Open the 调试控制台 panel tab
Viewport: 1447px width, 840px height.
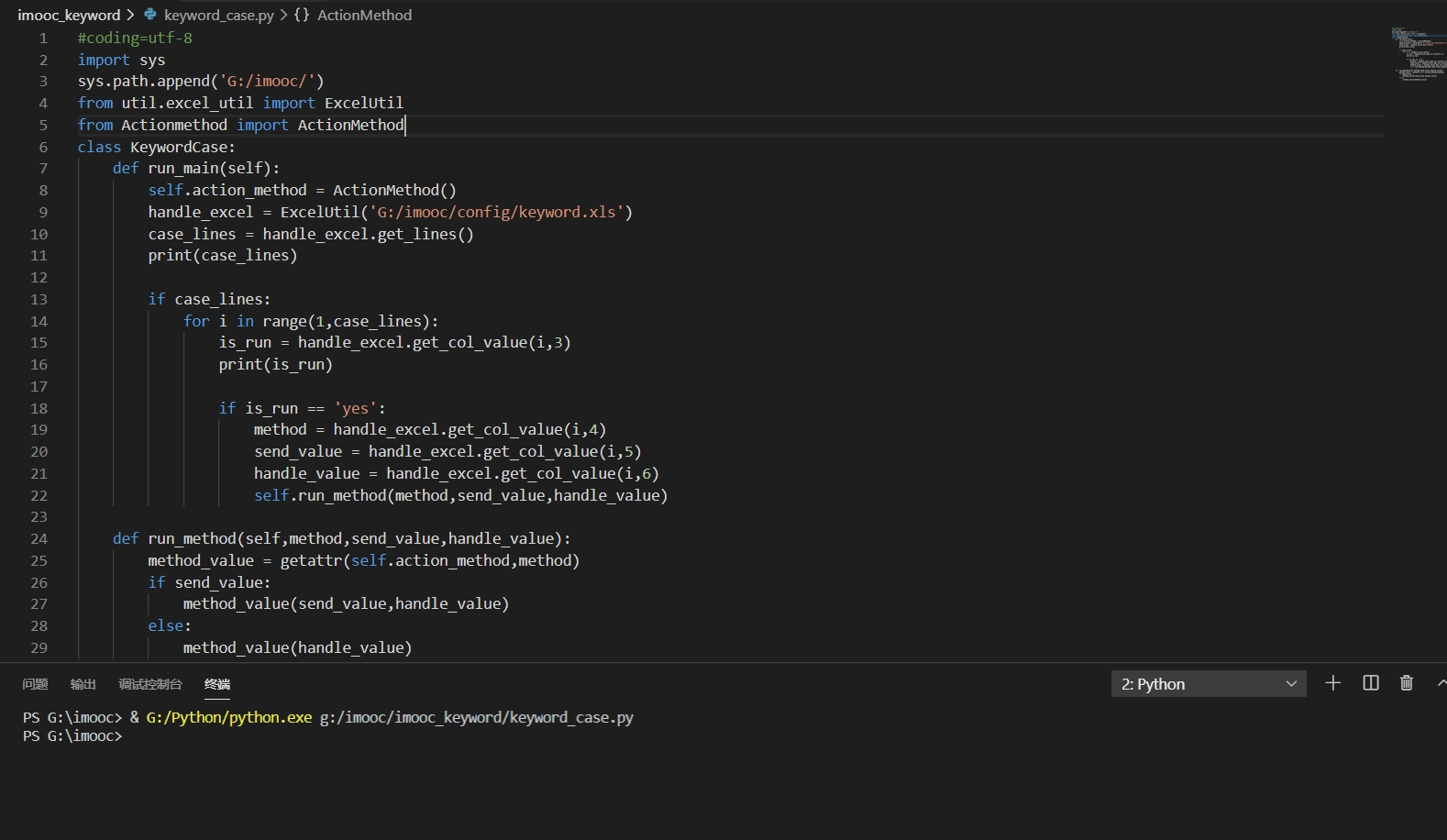click(149, 684)
